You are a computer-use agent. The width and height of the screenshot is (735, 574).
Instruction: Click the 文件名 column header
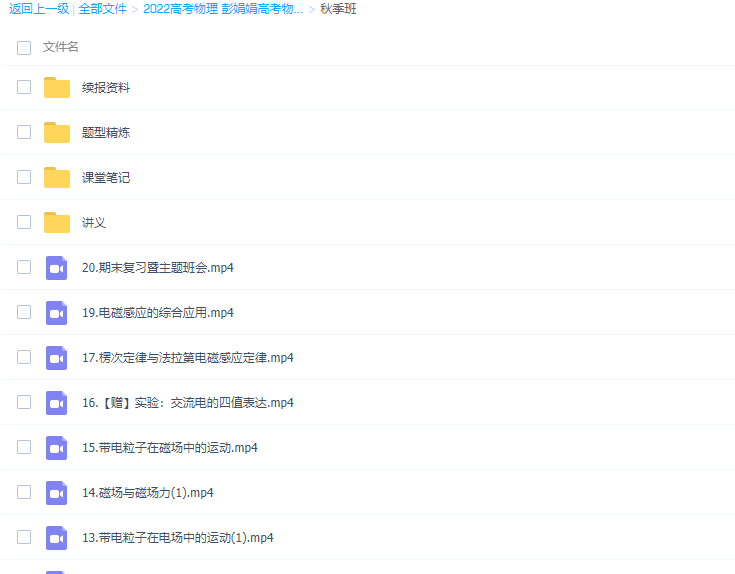61,47
